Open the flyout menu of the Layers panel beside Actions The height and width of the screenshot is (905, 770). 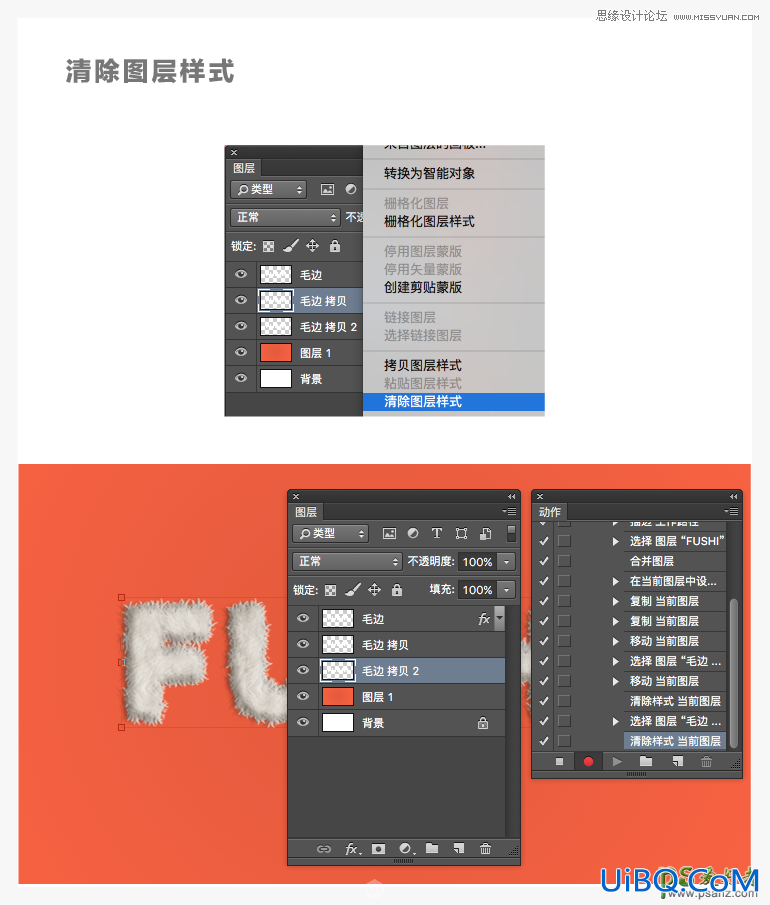[509, 511]
